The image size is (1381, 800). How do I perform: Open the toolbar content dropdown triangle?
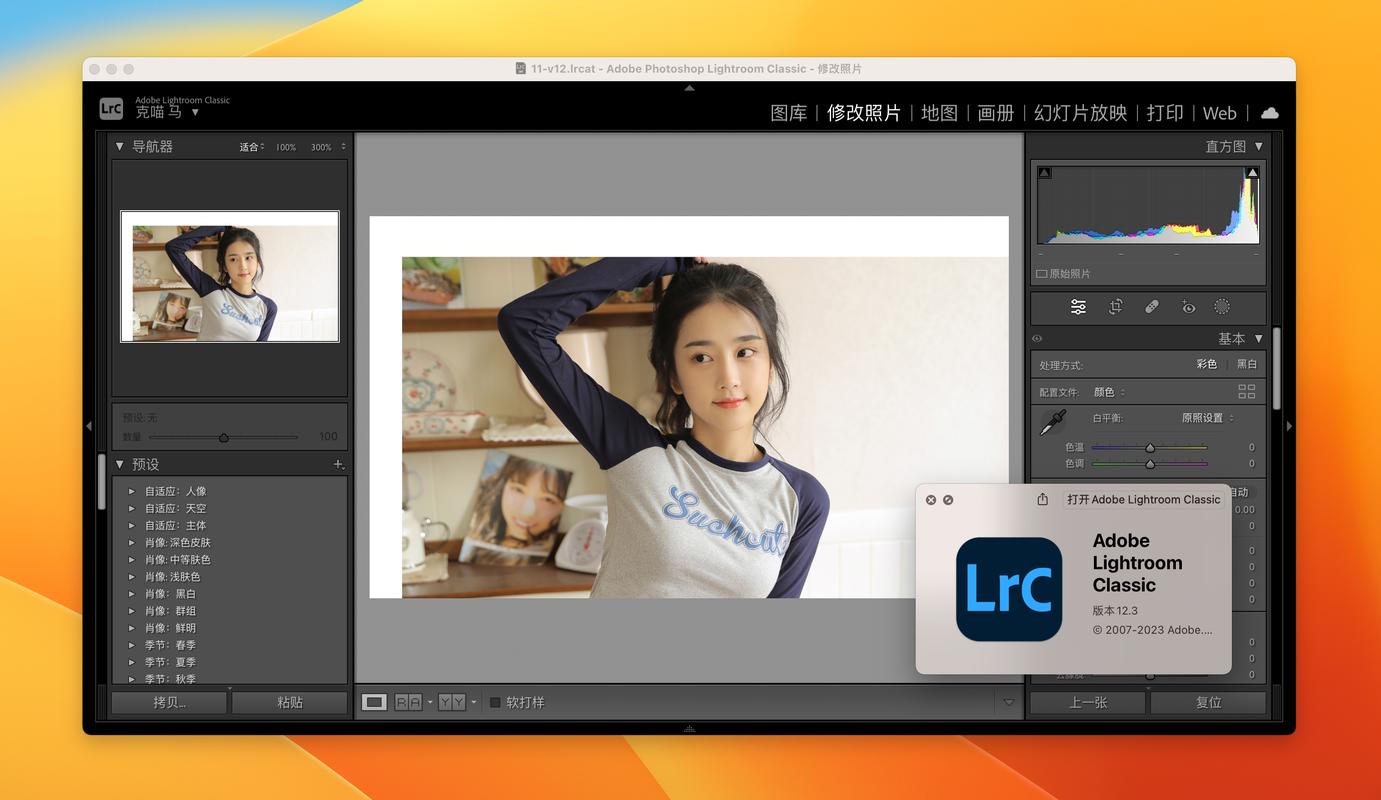[1008, 702]
